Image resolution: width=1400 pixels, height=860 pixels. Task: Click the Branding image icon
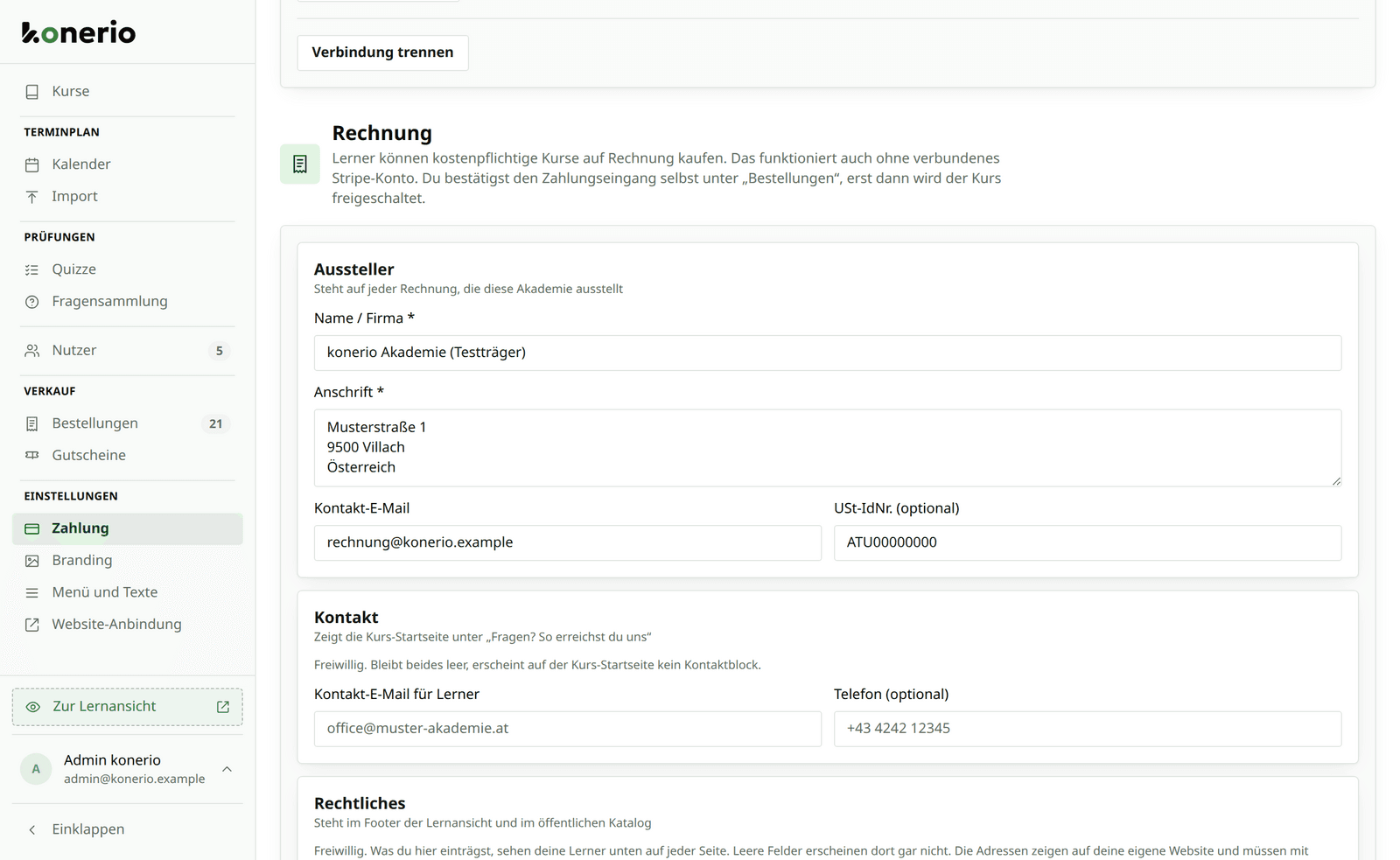click(x=32, y=561)
